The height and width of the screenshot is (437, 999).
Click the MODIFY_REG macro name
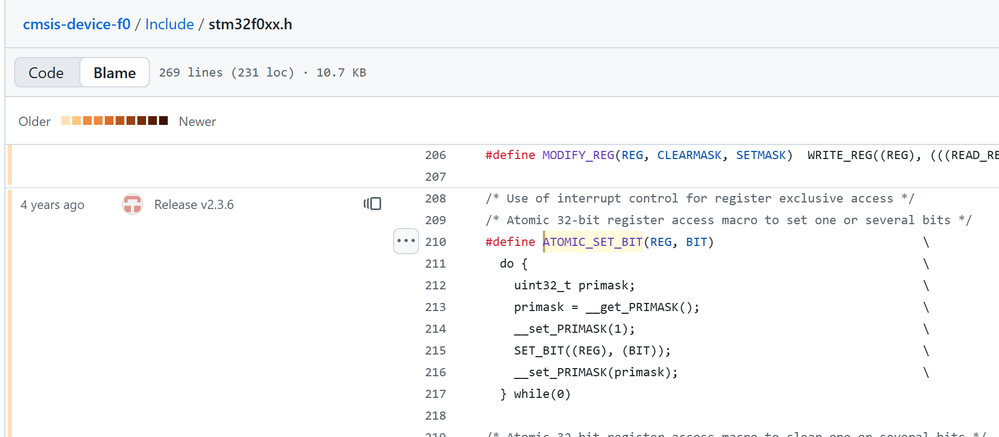click(x=578, y=156)
